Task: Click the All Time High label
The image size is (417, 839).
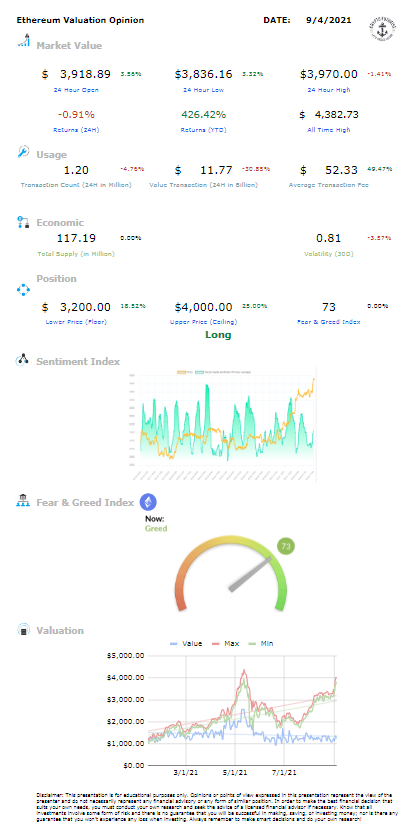Action: click(329, 130)
